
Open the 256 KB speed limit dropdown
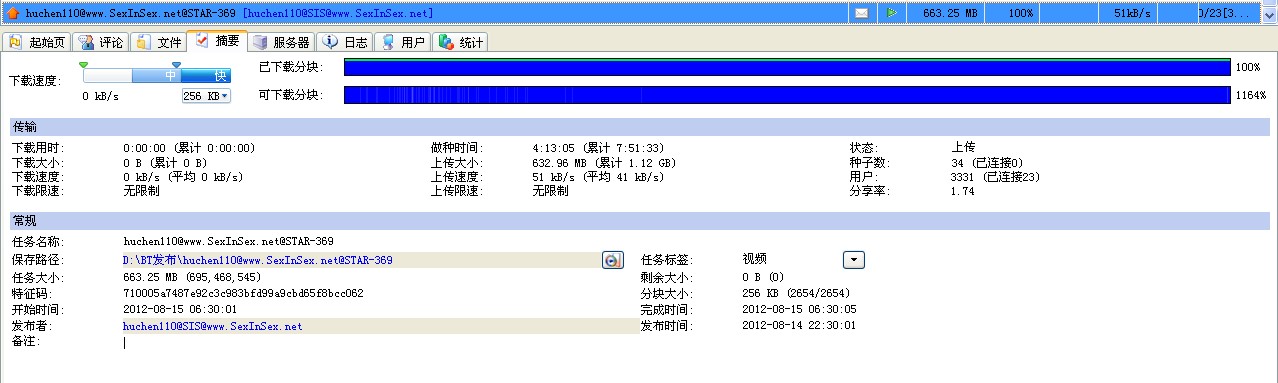coord(206,96)
